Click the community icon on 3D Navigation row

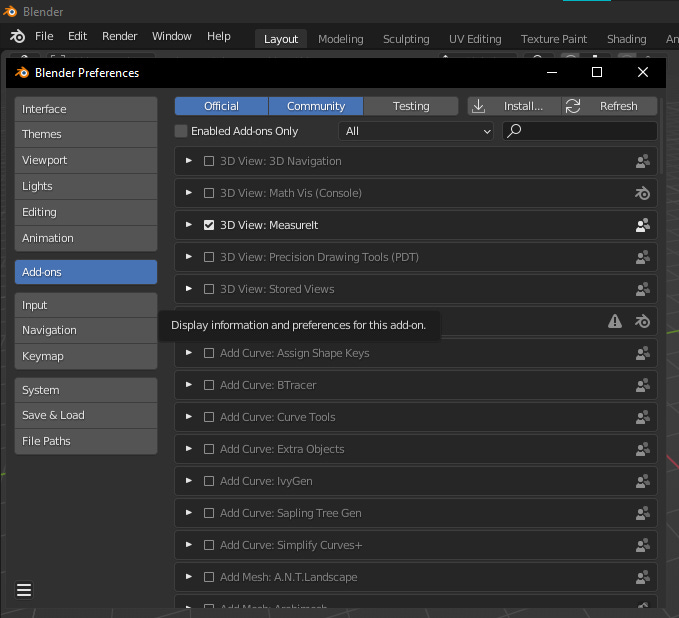pyautogui.click(x=643, y=161)
